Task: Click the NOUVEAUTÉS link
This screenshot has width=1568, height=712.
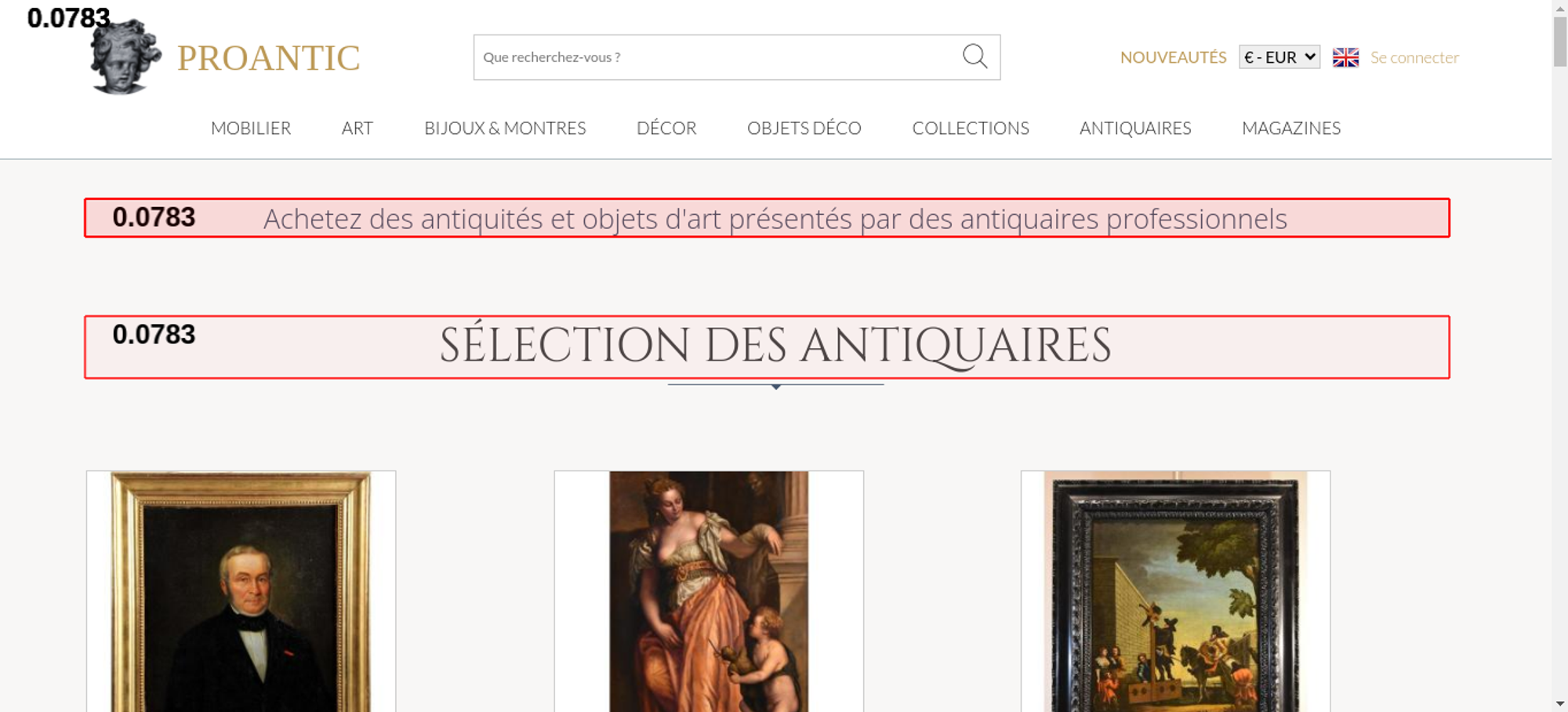Action: 1173,57
